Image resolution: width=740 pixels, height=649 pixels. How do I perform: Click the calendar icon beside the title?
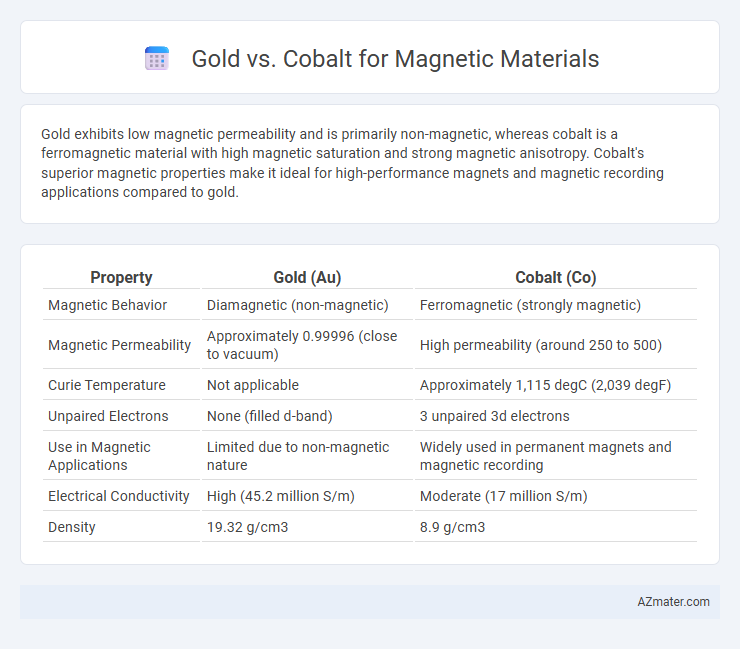pos(157,59)
